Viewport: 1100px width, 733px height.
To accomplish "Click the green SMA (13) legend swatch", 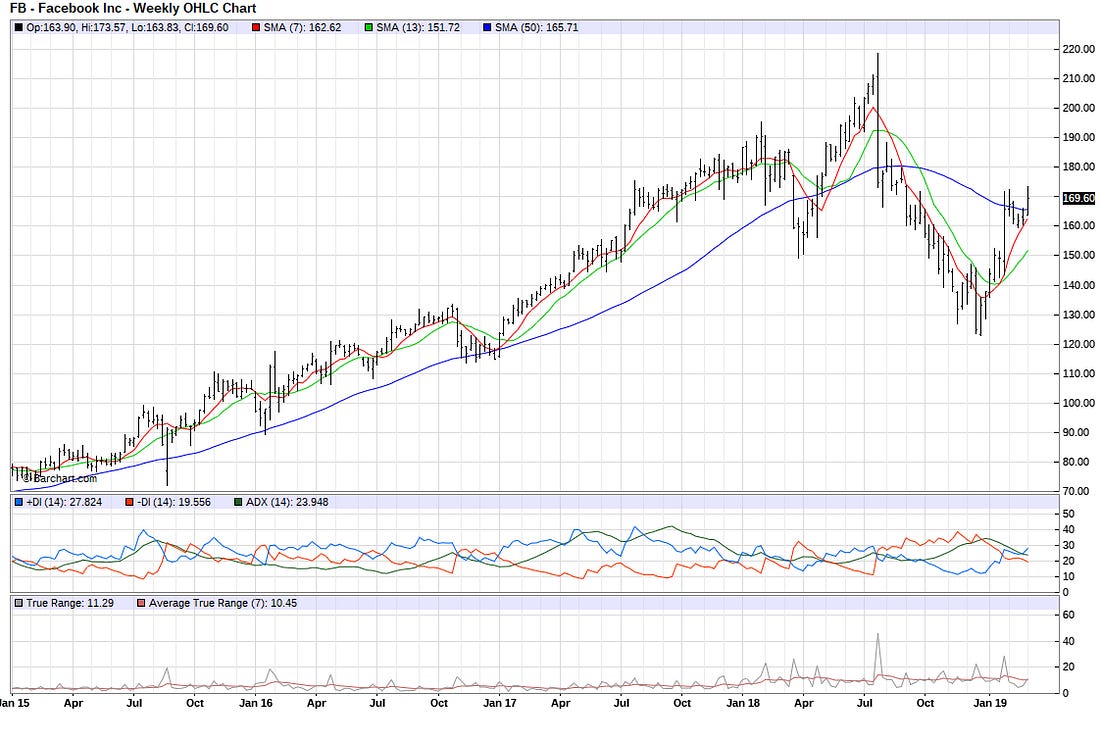I will point(368,27).
